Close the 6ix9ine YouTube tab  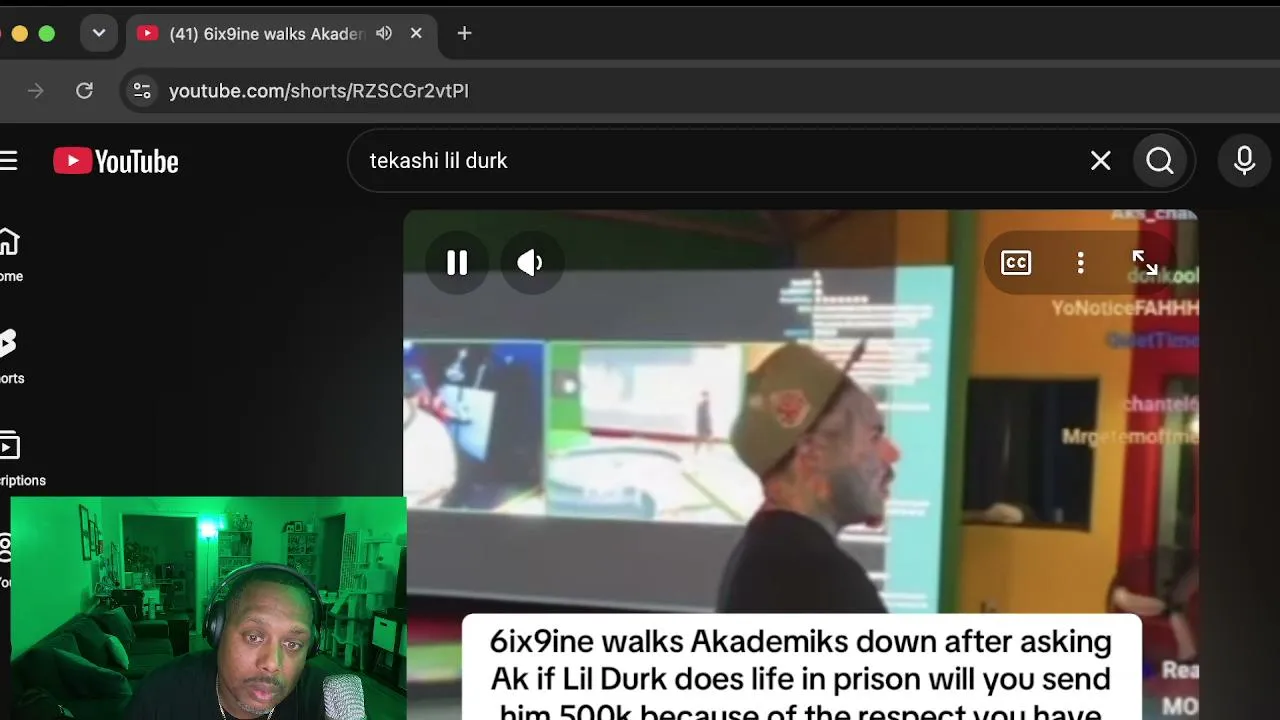pos(416,34)
